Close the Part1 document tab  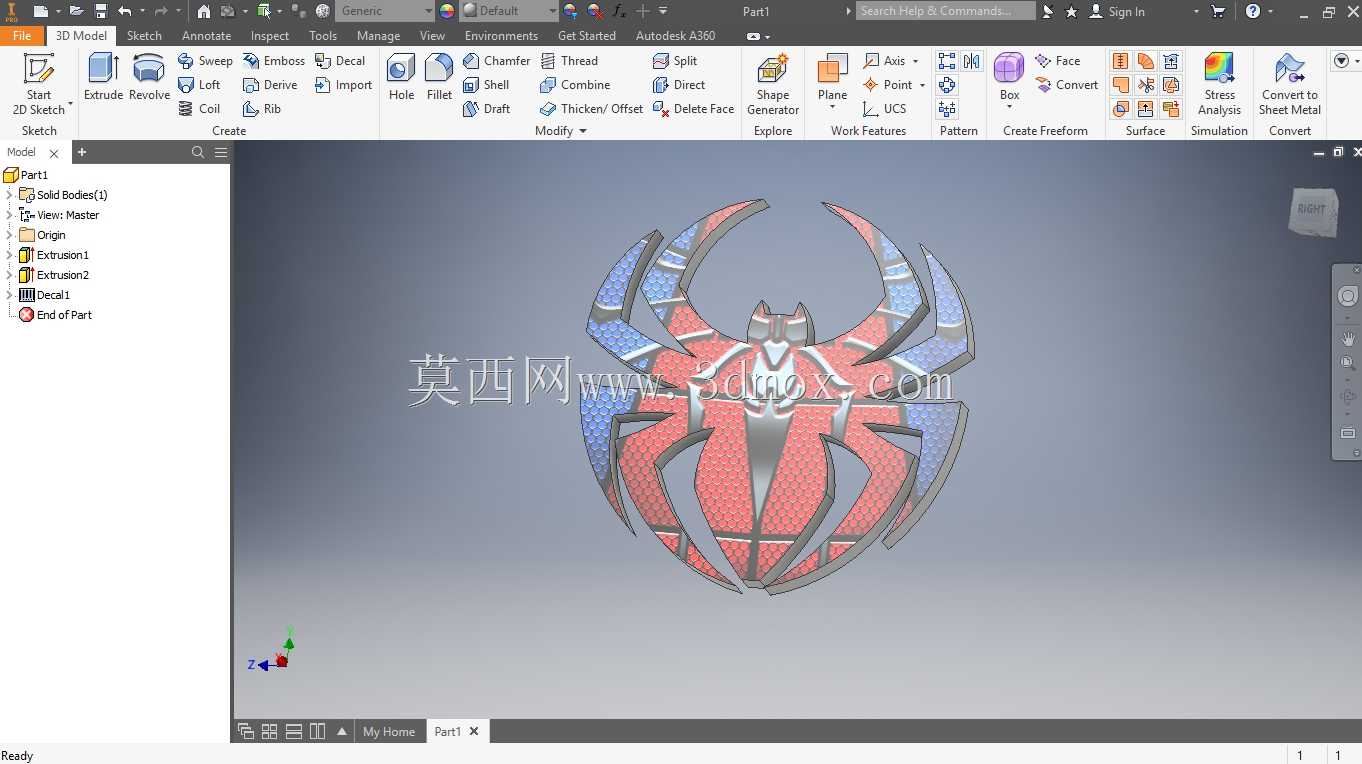click(x=474, y=731)
